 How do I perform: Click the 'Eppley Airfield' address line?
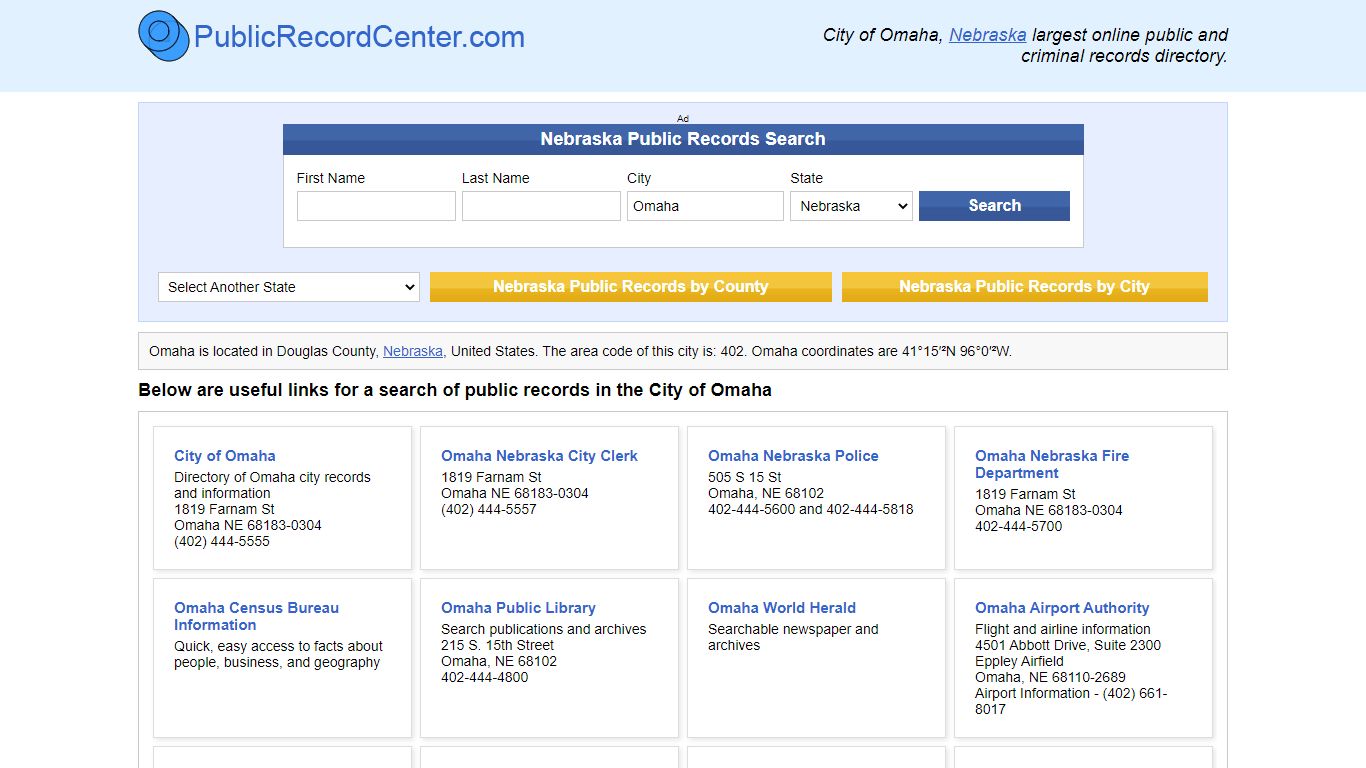pyautogui.click(x=1019, y=661)
